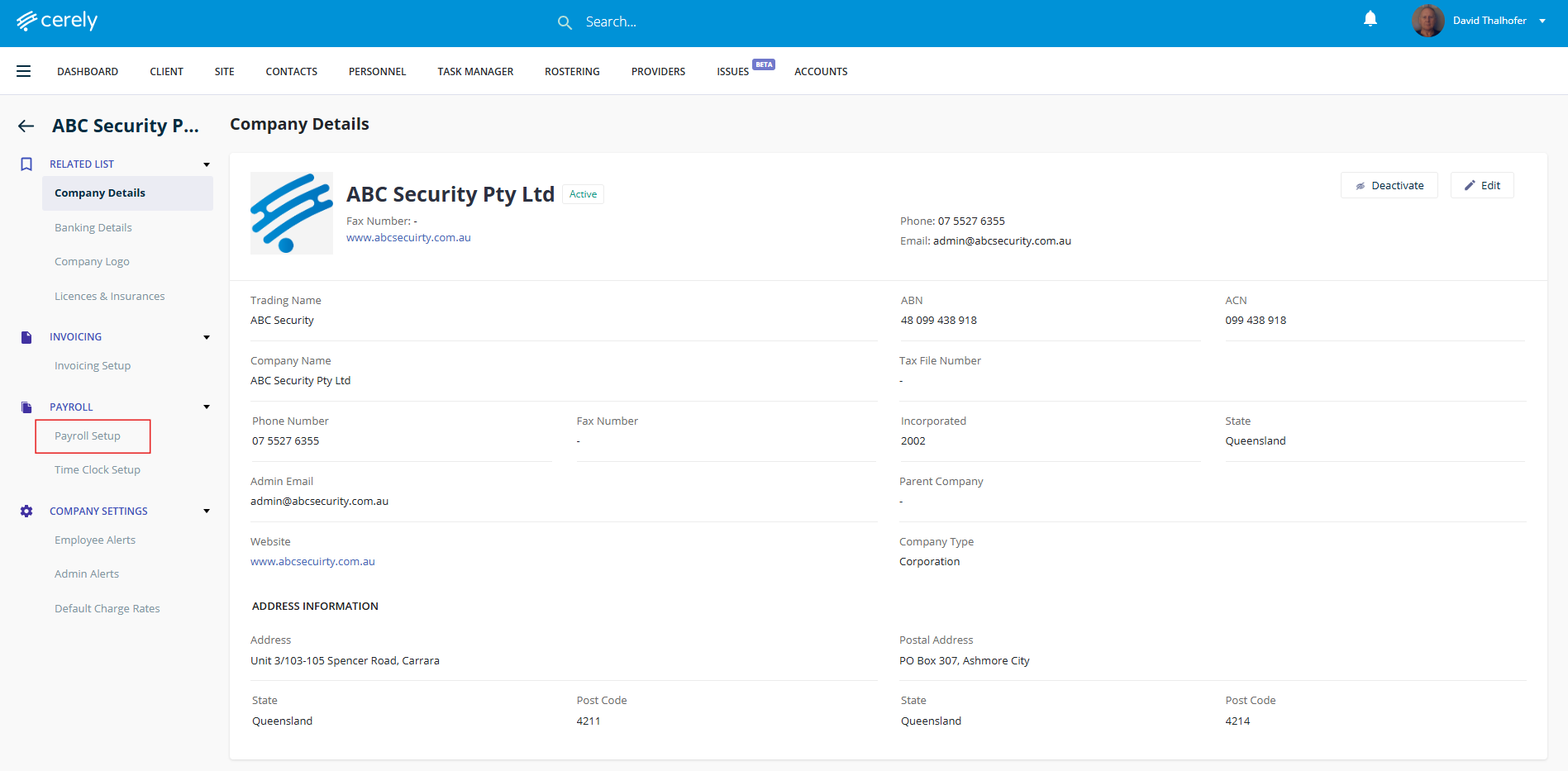Open Company Logo page
The image size is (1568, 771).
pyautogui.click(x=92, y=262)
